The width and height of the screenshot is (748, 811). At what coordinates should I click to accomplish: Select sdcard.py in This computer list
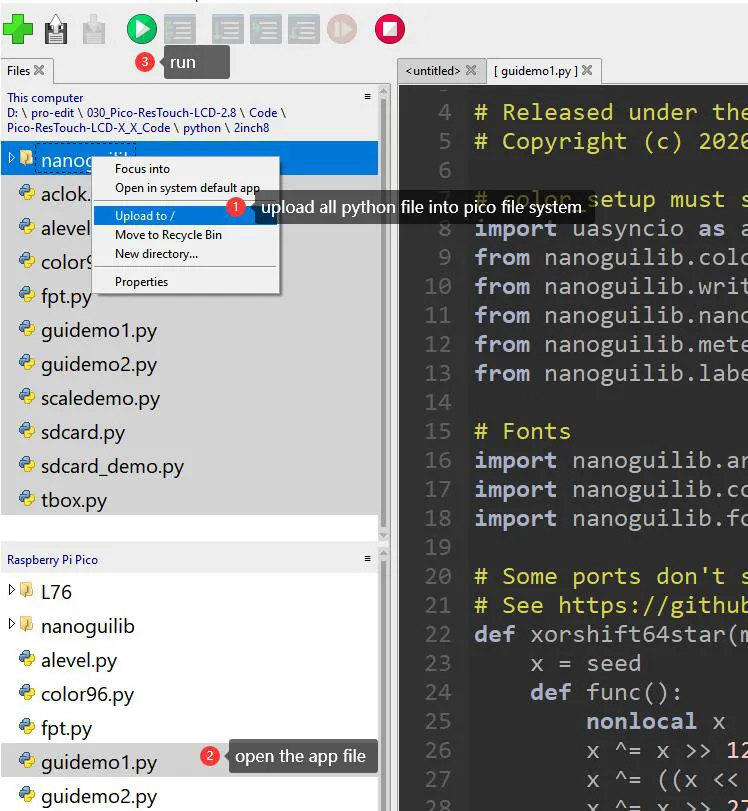coord(83,432)
